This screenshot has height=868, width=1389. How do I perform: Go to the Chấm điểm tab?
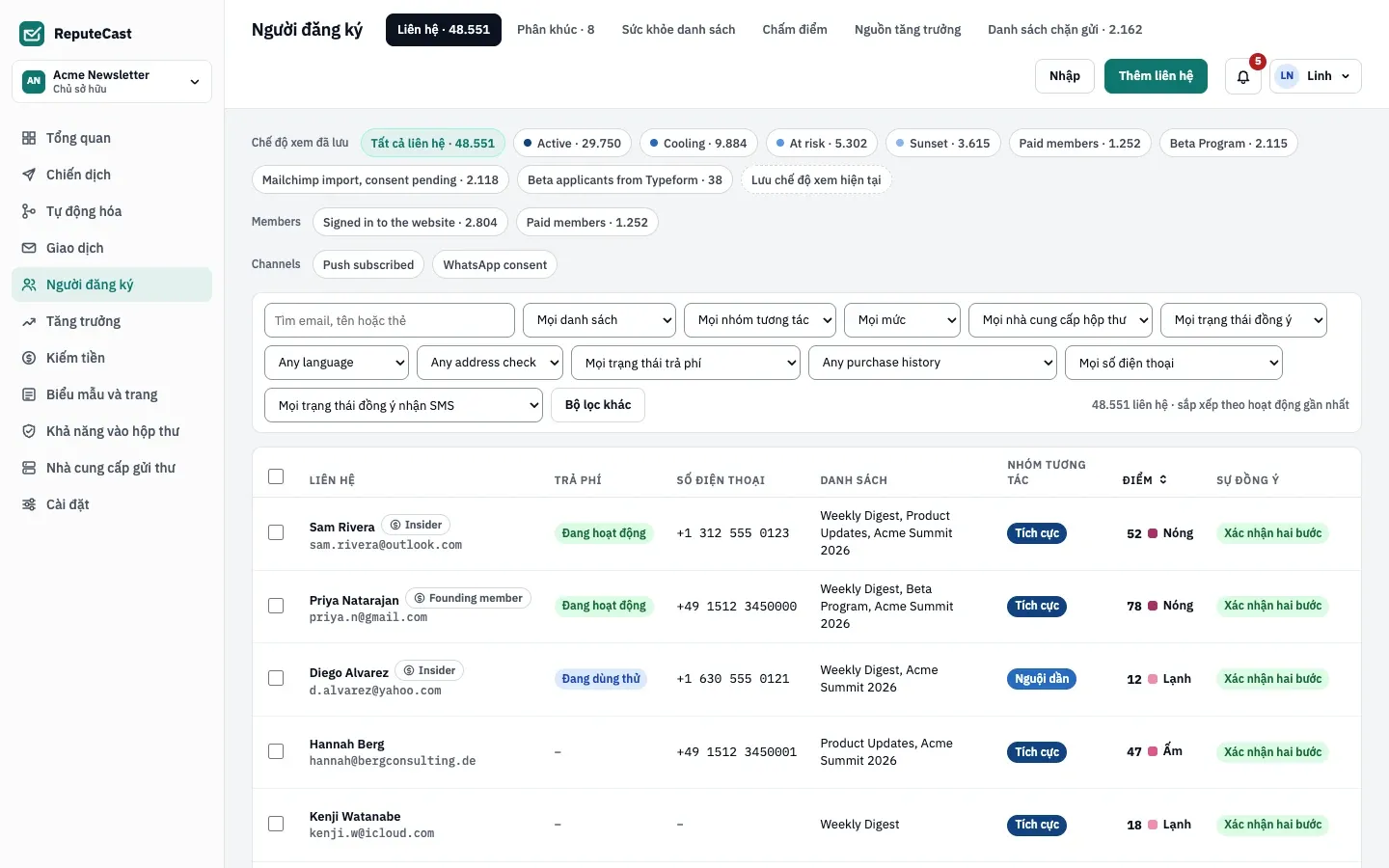(795, 30)
